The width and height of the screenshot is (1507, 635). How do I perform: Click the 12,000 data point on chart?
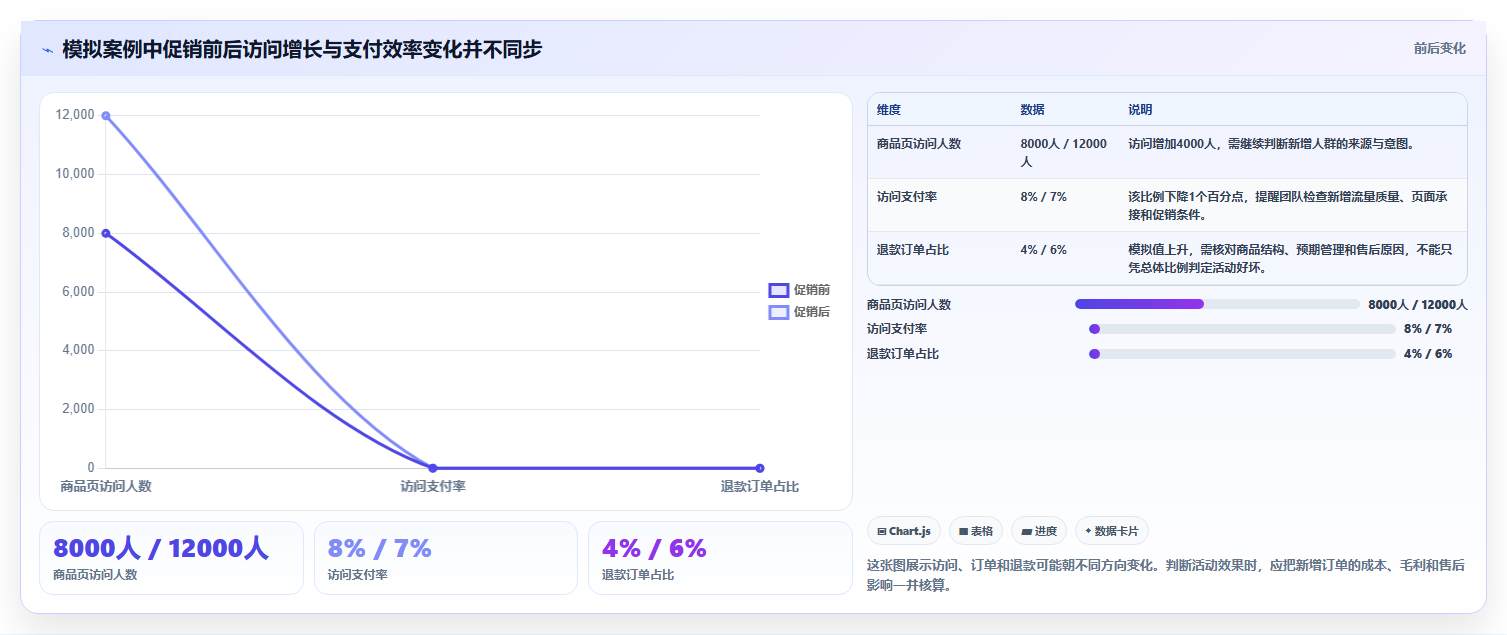(x=105, y=115)
